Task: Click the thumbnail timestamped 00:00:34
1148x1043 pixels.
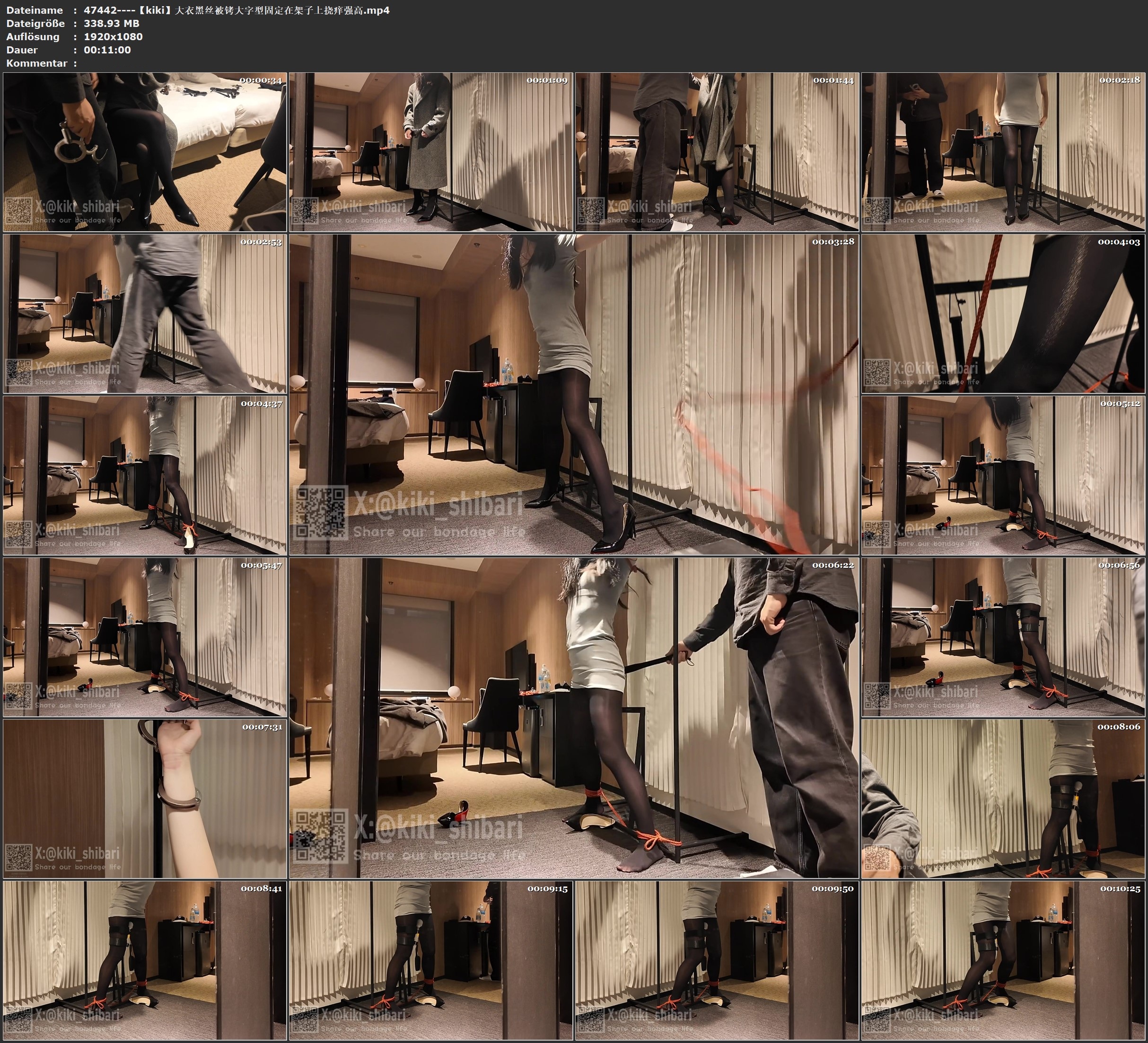Action: 145,152
